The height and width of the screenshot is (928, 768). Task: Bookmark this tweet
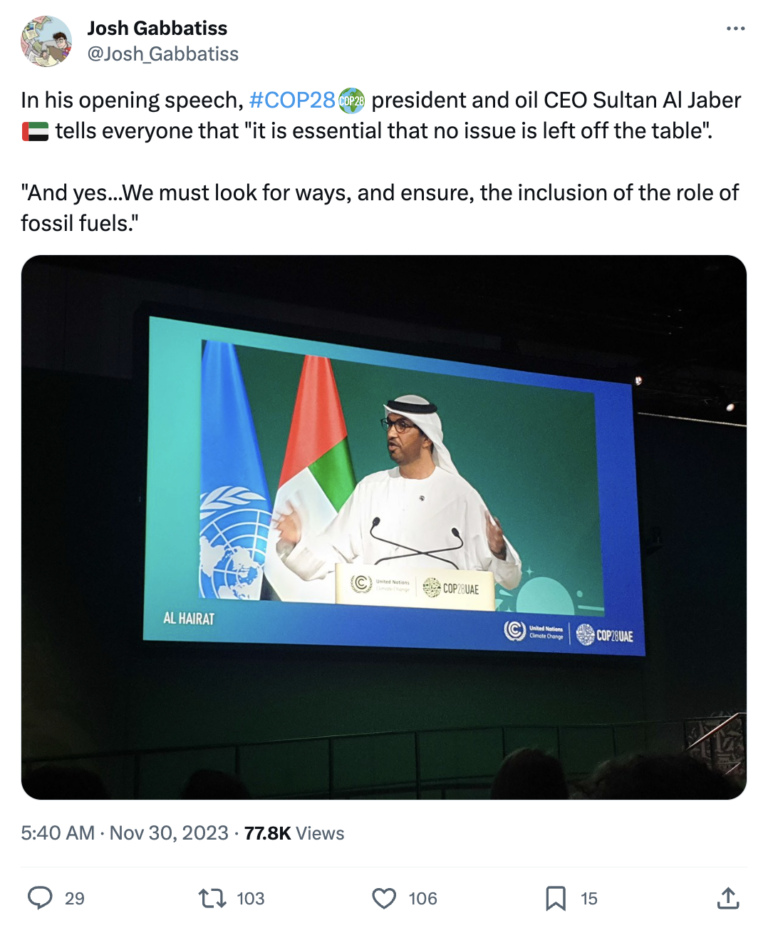(557, 899)
